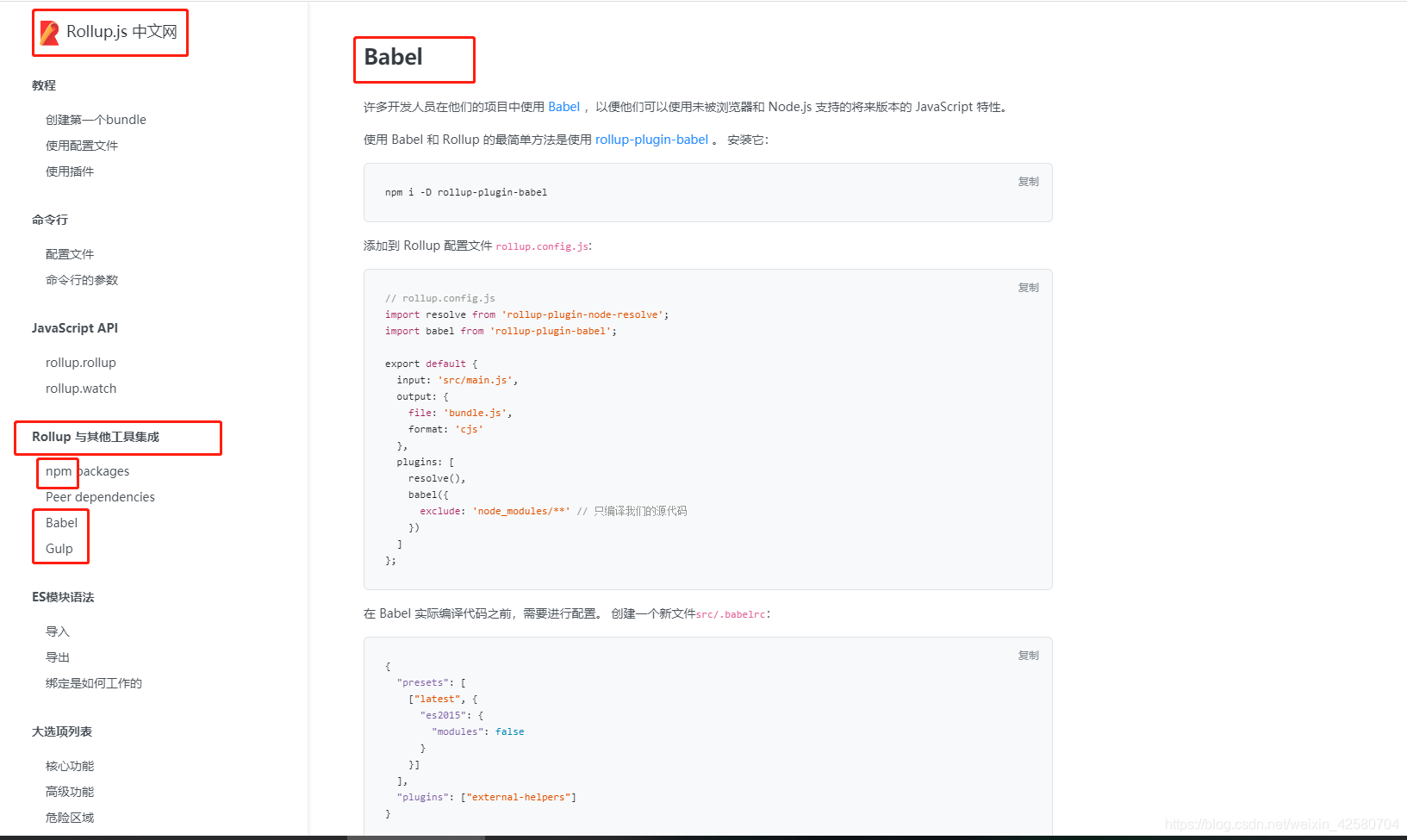The height and width of the screenshot is (840, 1407).
Task: Go to 使用配置文件 section
Action: click(82, 146)
